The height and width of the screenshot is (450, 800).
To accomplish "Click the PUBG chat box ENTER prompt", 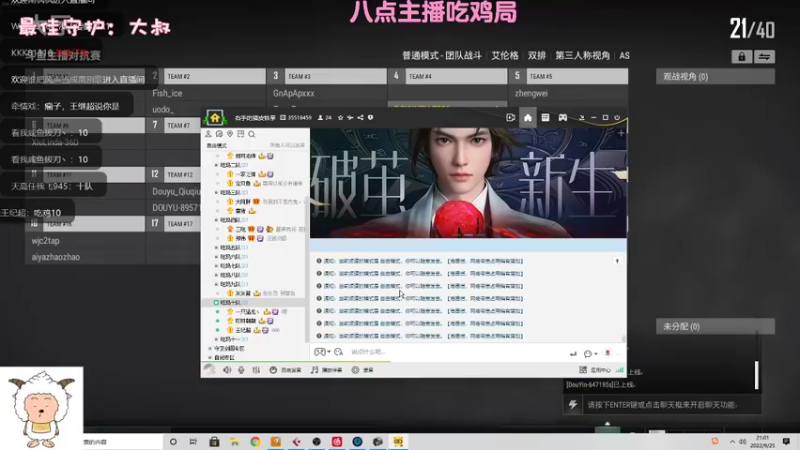I will click(662, 405).
